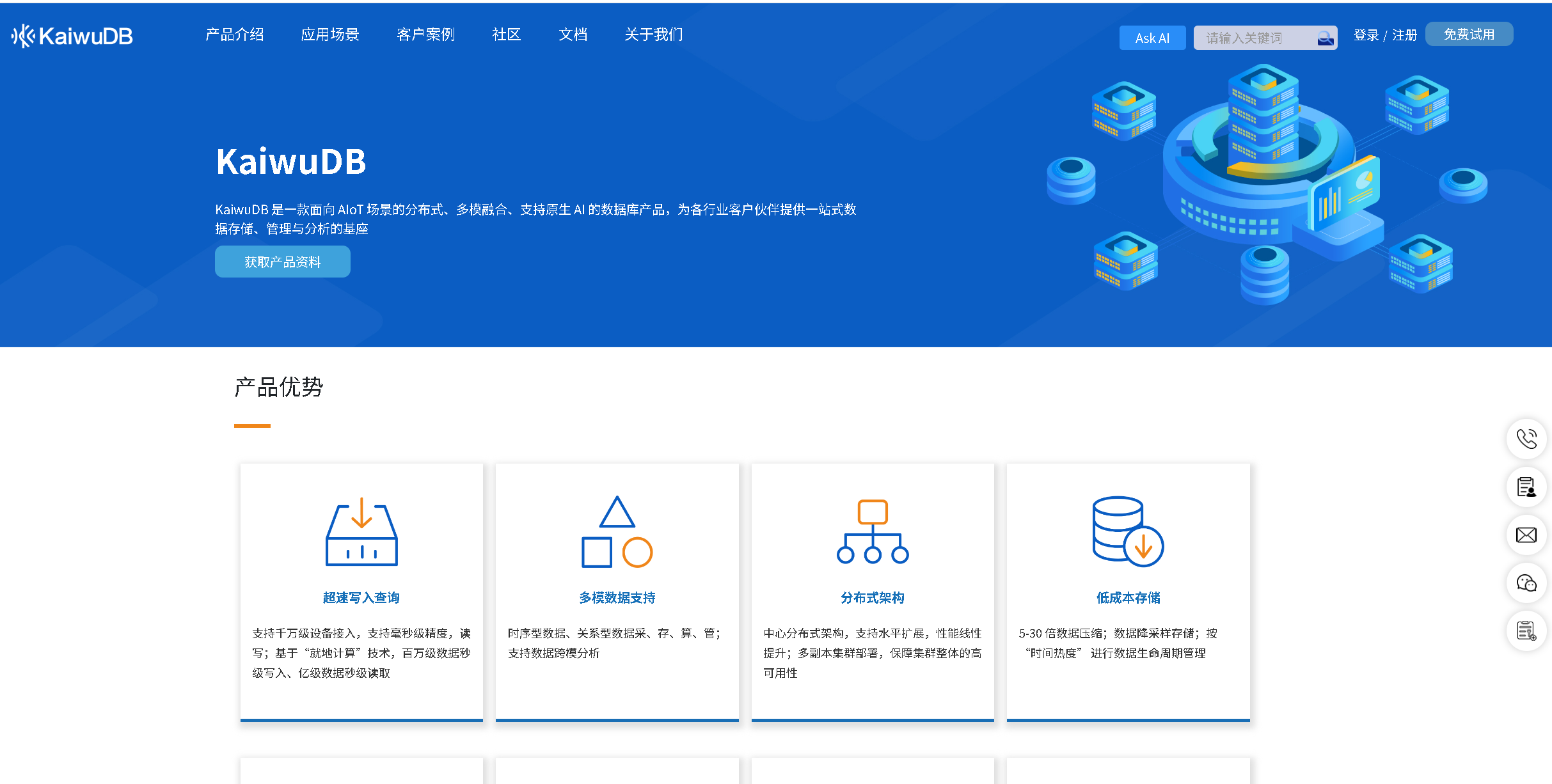Click the WeChat floating icon

[1526, 583]
